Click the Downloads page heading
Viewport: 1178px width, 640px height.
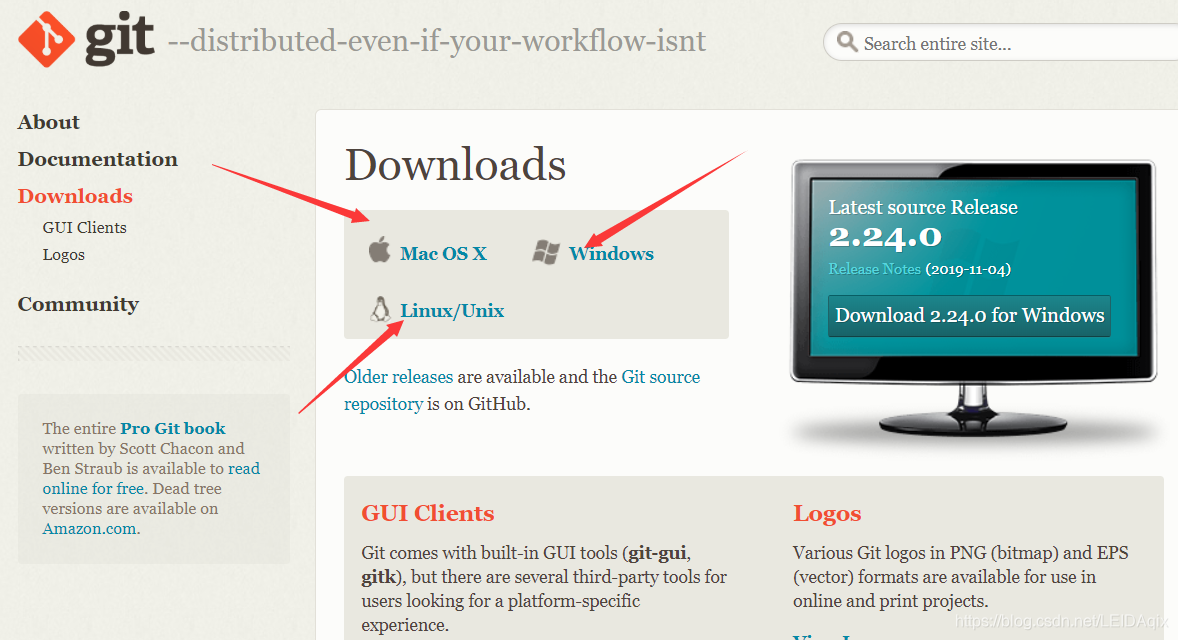pos(455,165)
